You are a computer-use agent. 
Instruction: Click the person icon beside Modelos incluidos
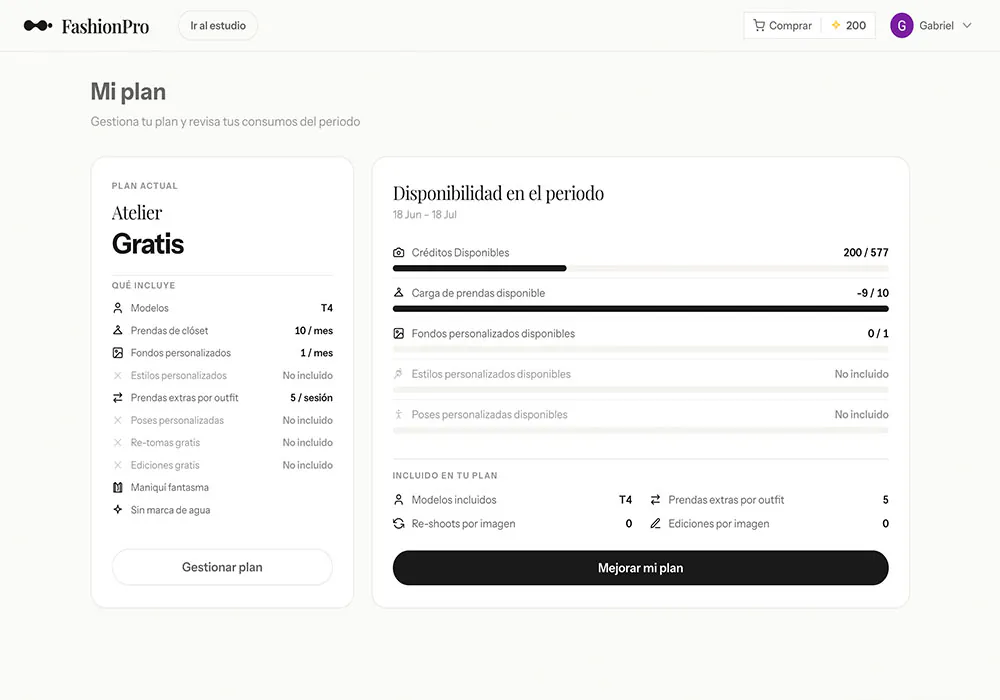399,500
